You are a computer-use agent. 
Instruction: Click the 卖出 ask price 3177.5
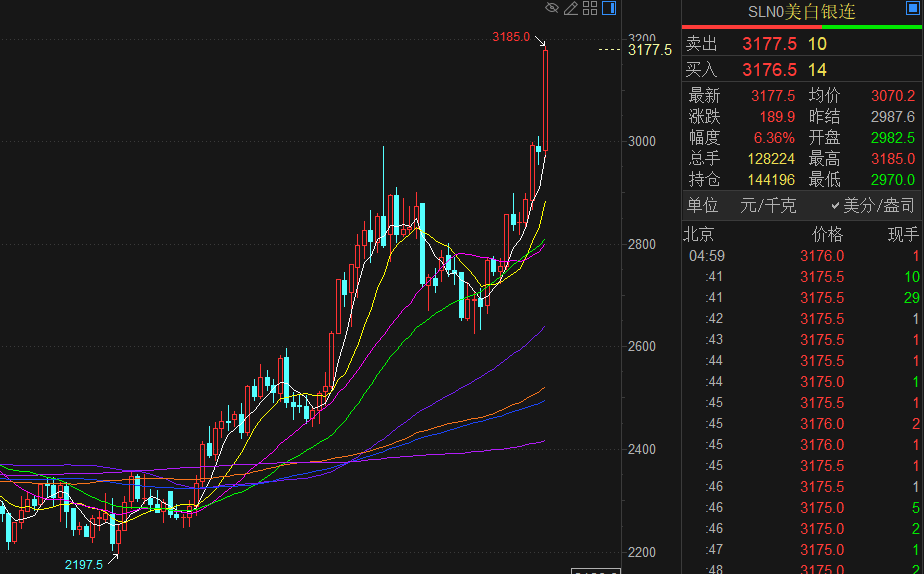click(x=769, y=44)
